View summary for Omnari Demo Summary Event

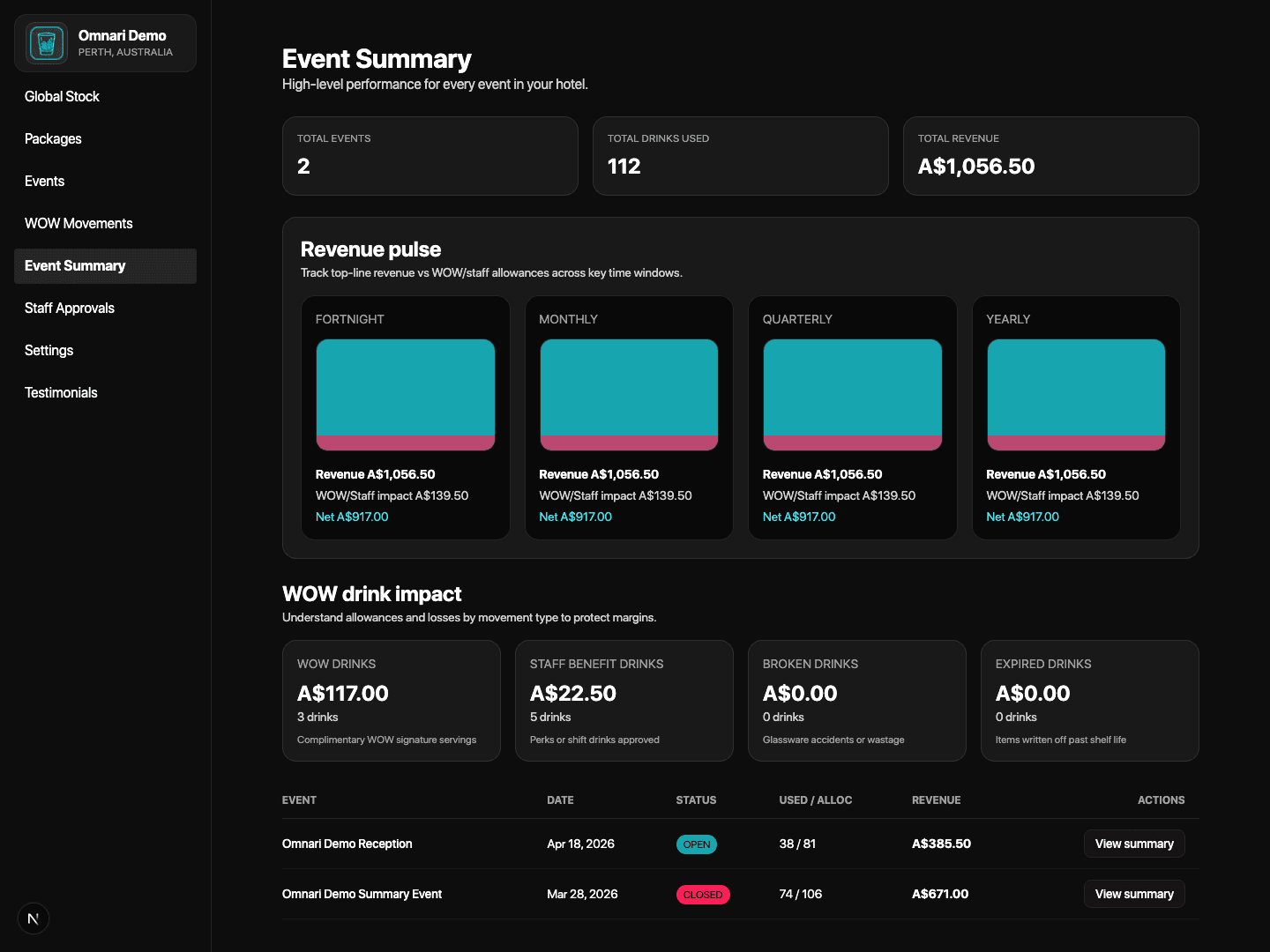[x=1133, y=894]
